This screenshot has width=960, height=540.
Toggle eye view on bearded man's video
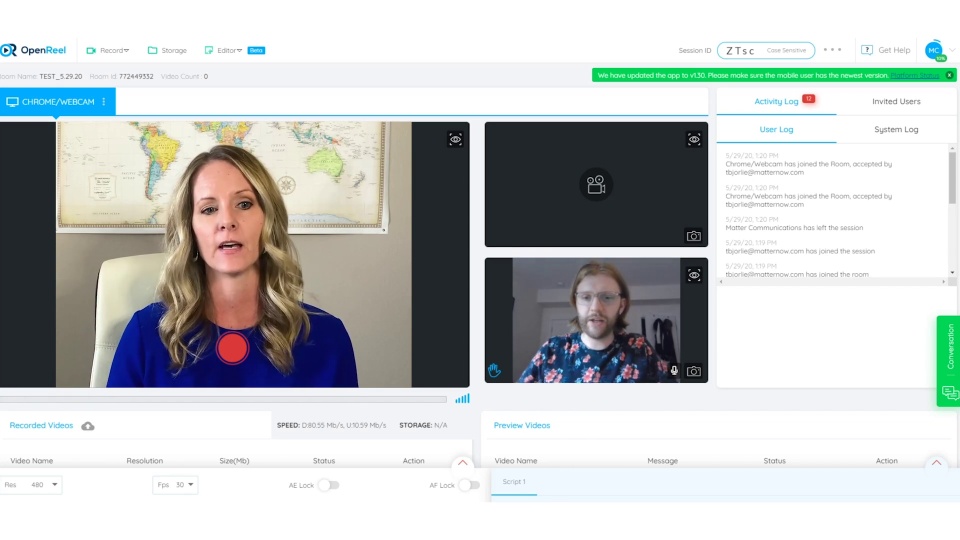click(x=694, y=275)
